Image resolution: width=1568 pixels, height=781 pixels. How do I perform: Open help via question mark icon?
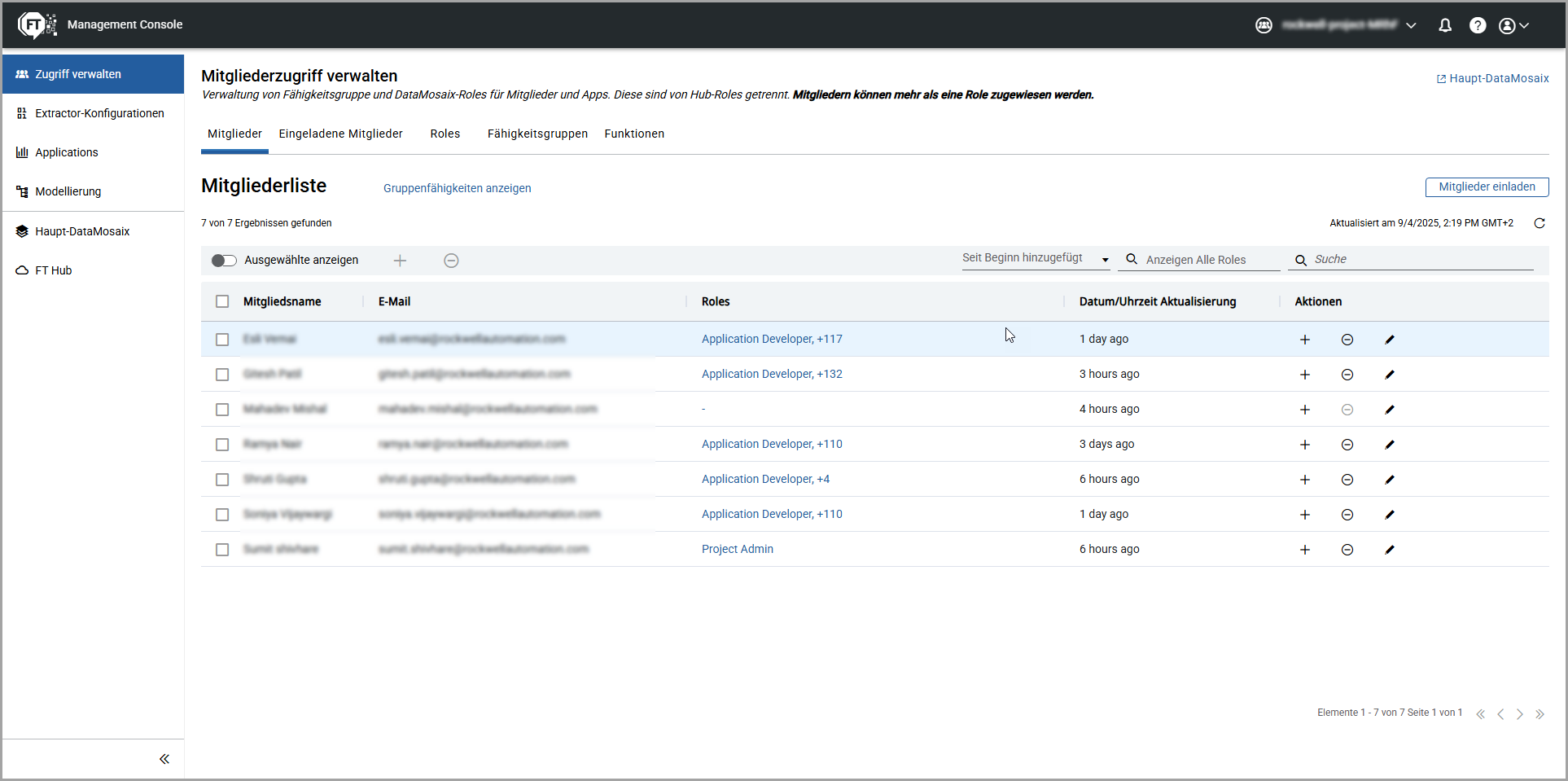[x=1477, y=25]
